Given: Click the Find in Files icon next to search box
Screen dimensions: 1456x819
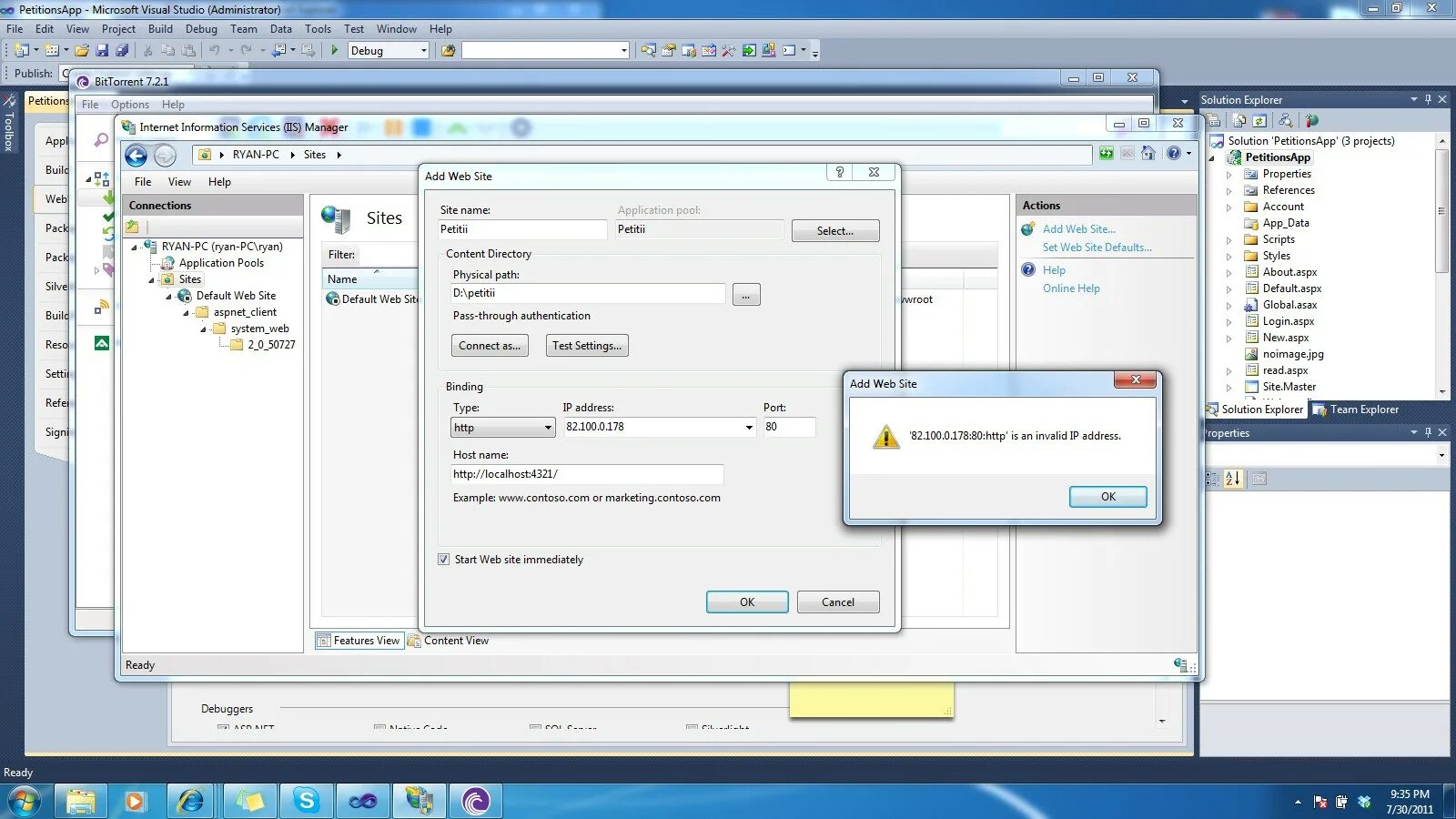Looking at the screenshot, I should [448, 51].
